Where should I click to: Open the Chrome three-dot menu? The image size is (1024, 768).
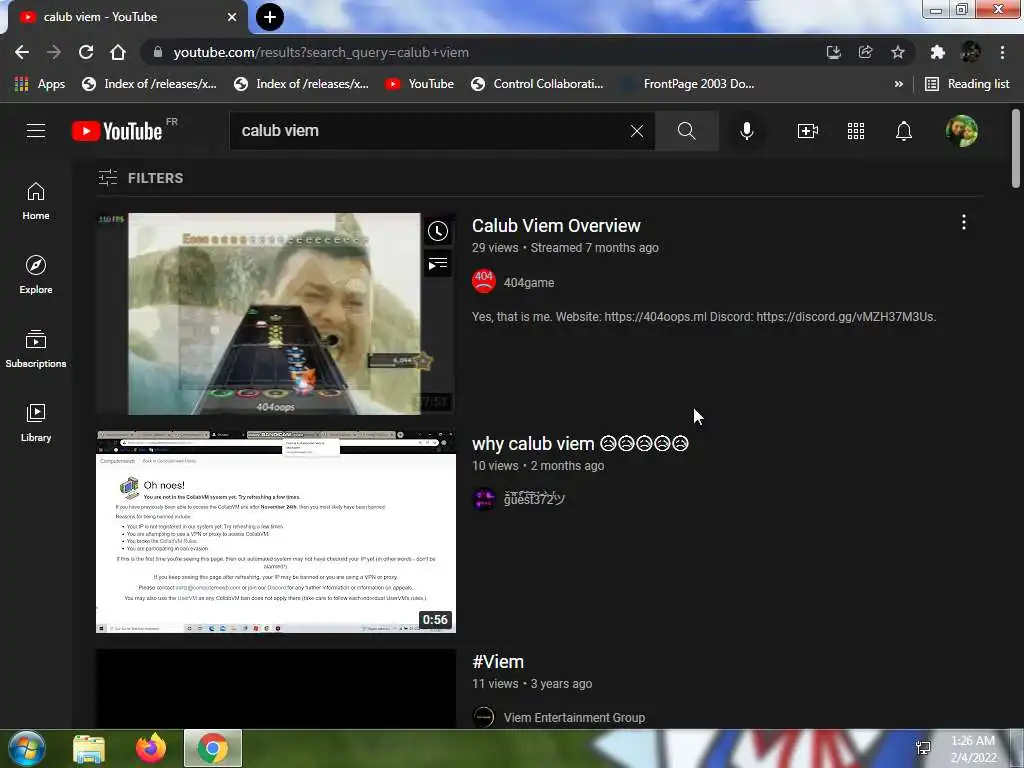click(x=1002, y=52)
